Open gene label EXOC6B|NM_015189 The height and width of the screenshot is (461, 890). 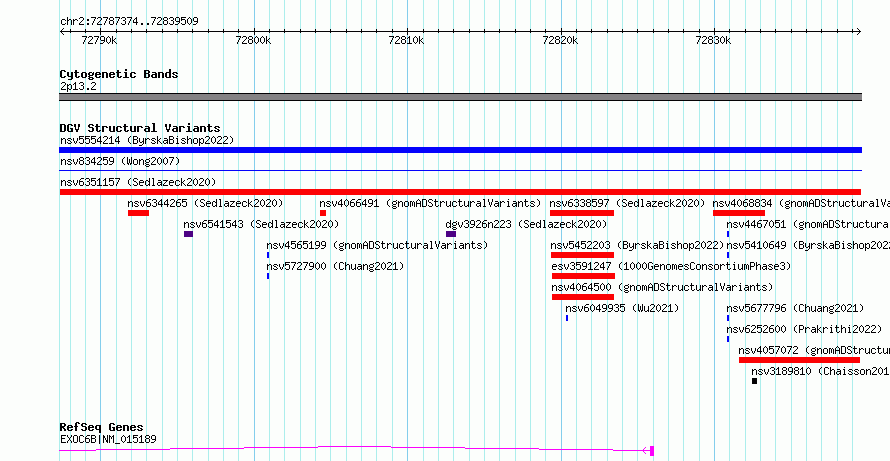click(x=108, y=439)
